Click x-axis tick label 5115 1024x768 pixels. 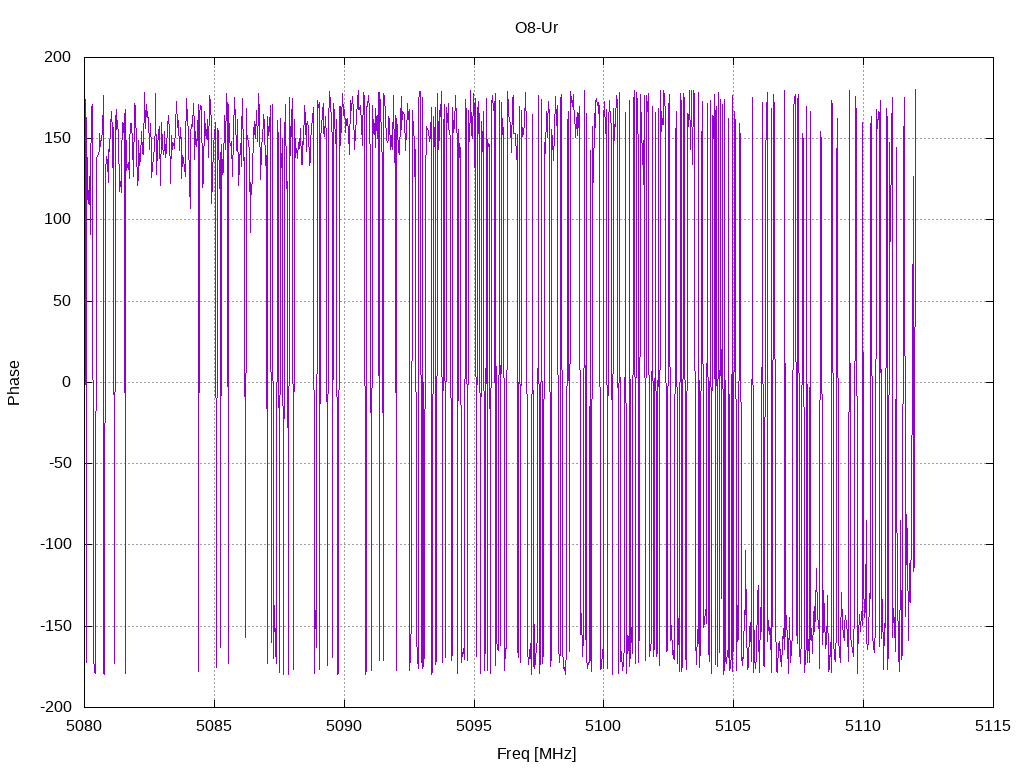coord(993,726)
